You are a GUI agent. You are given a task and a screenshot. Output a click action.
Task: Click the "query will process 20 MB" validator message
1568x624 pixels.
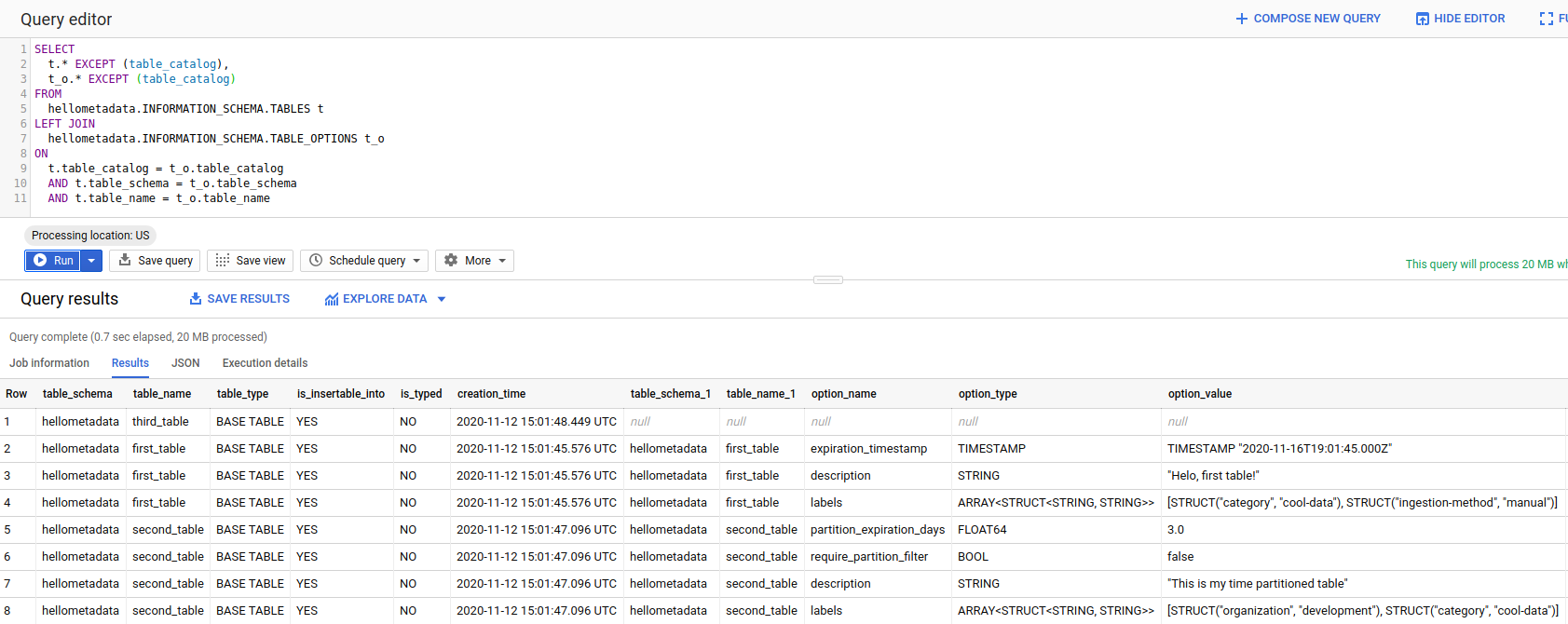tap(1487, 265)
